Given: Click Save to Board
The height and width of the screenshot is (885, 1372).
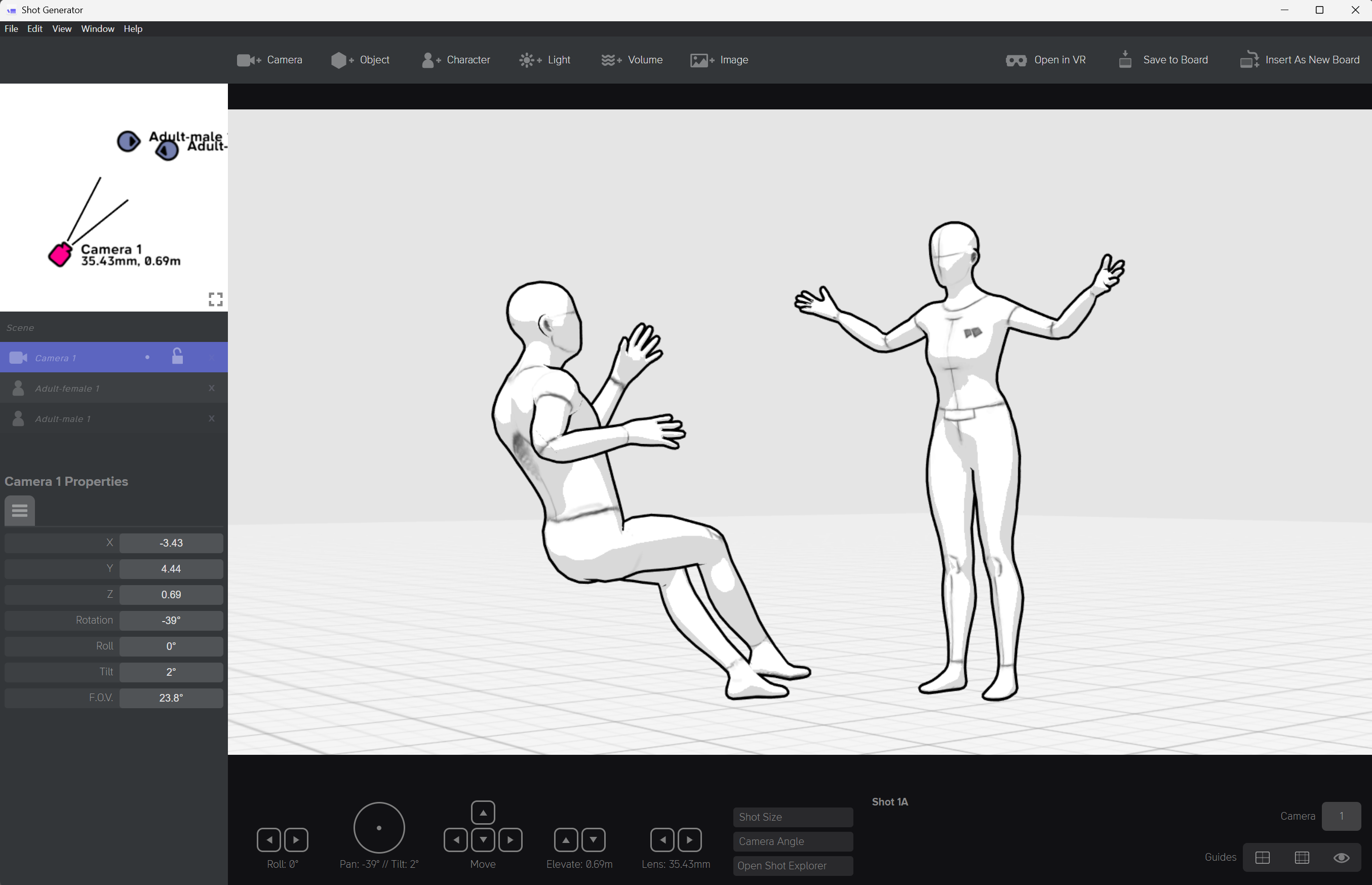Looking at the screenshot, I should (1163, 60).
